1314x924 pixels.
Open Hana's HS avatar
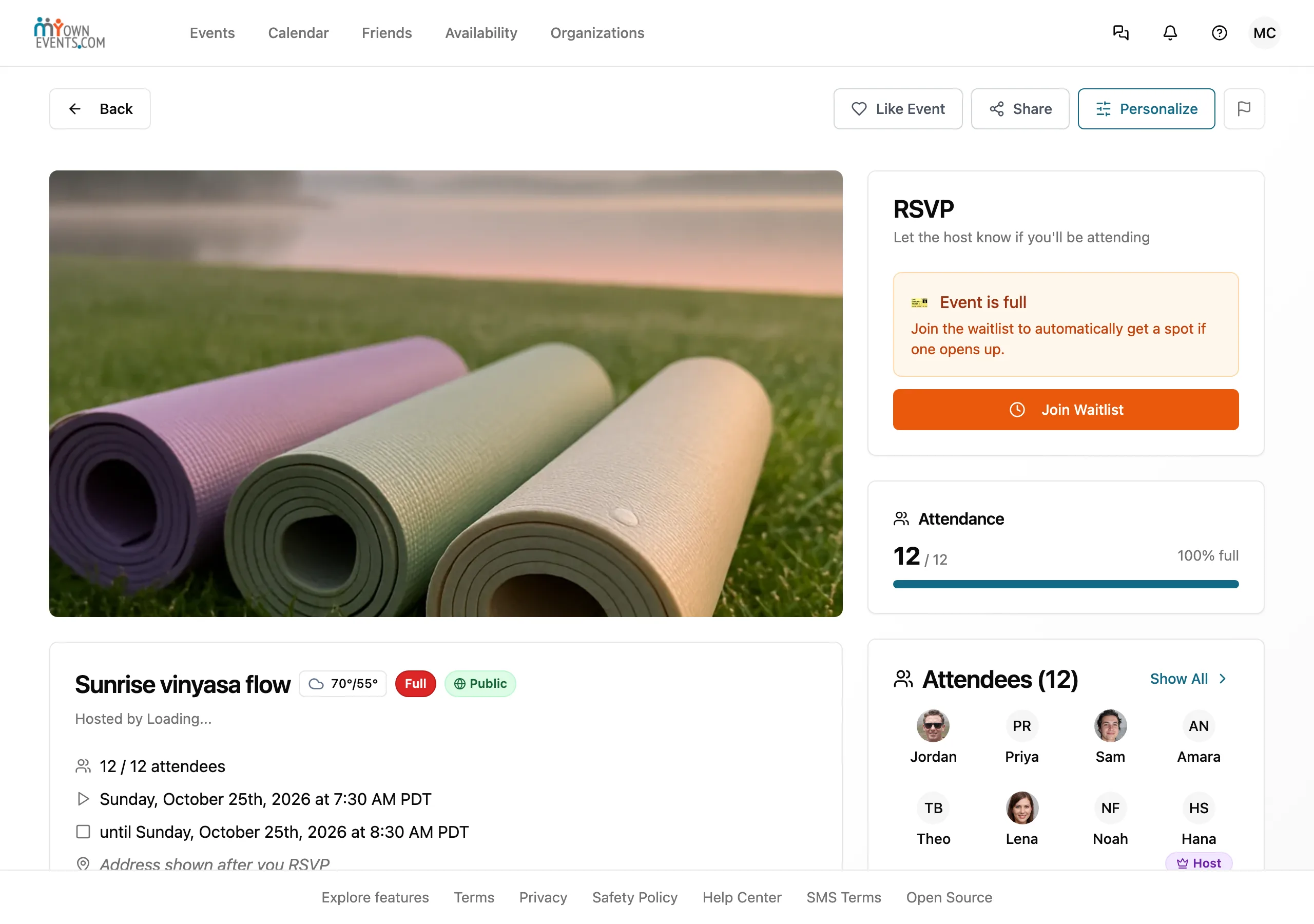(1199, 807)
